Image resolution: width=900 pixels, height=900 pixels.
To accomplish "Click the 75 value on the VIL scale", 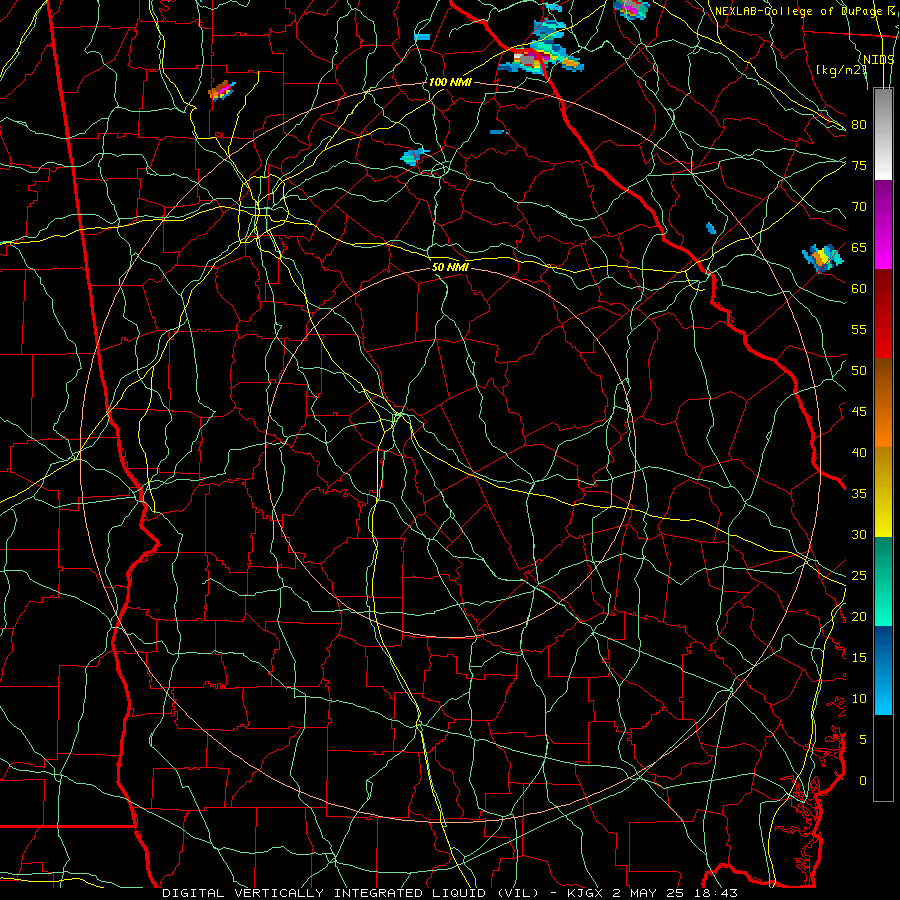I will pos(859,165).
